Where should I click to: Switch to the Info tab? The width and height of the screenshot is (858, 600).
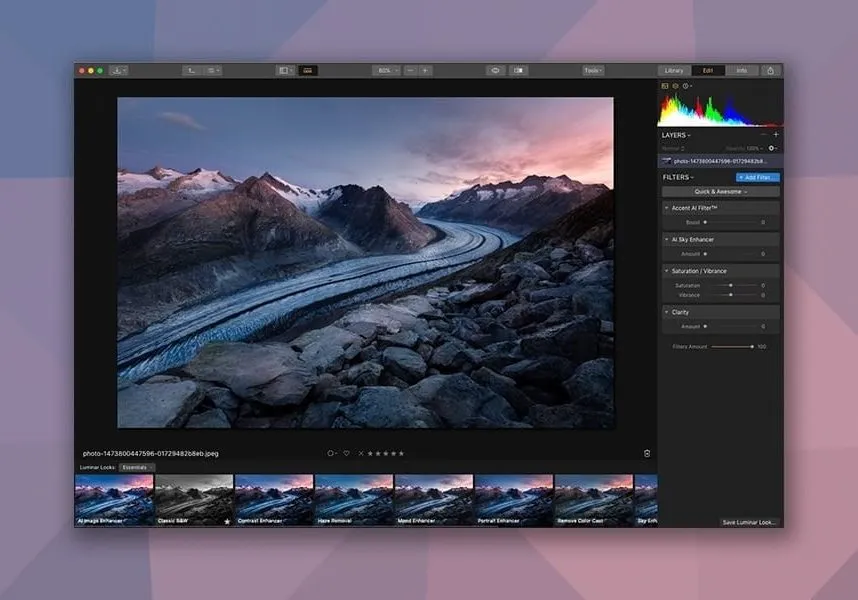click(x=741, y=71)
